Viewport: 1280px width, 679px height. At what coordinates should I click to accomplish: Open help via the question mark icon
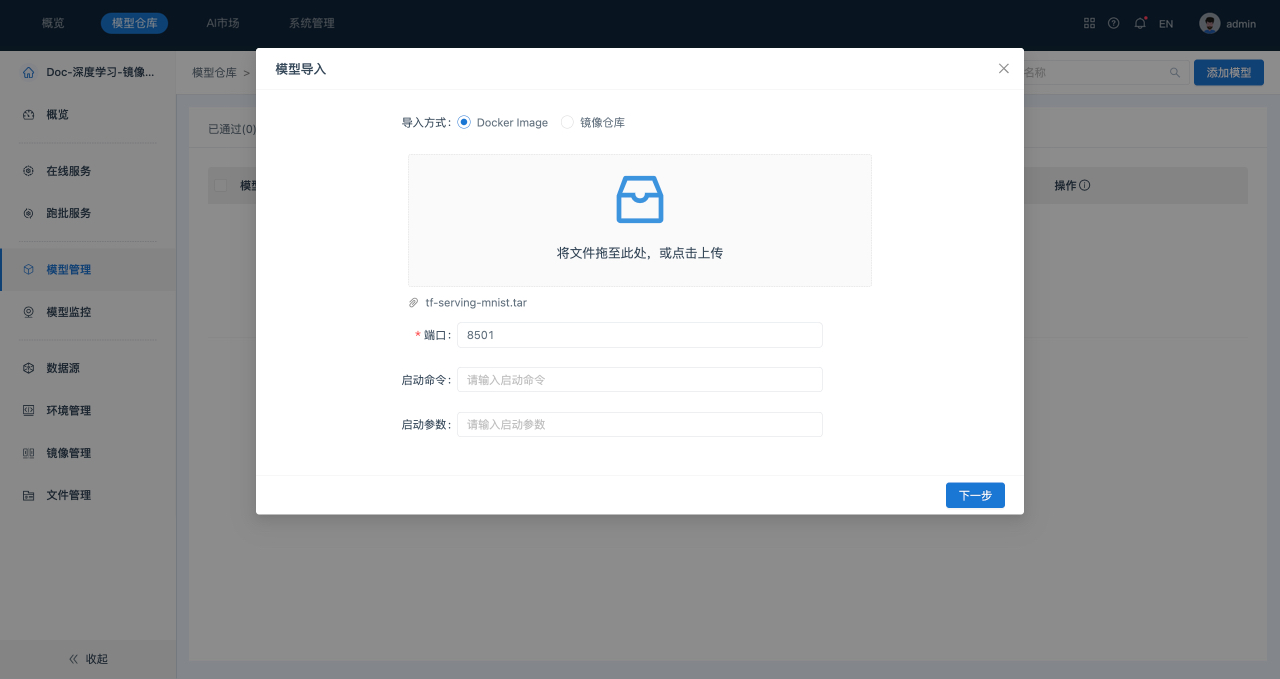pyautogui.click(x=1113, y=23)
